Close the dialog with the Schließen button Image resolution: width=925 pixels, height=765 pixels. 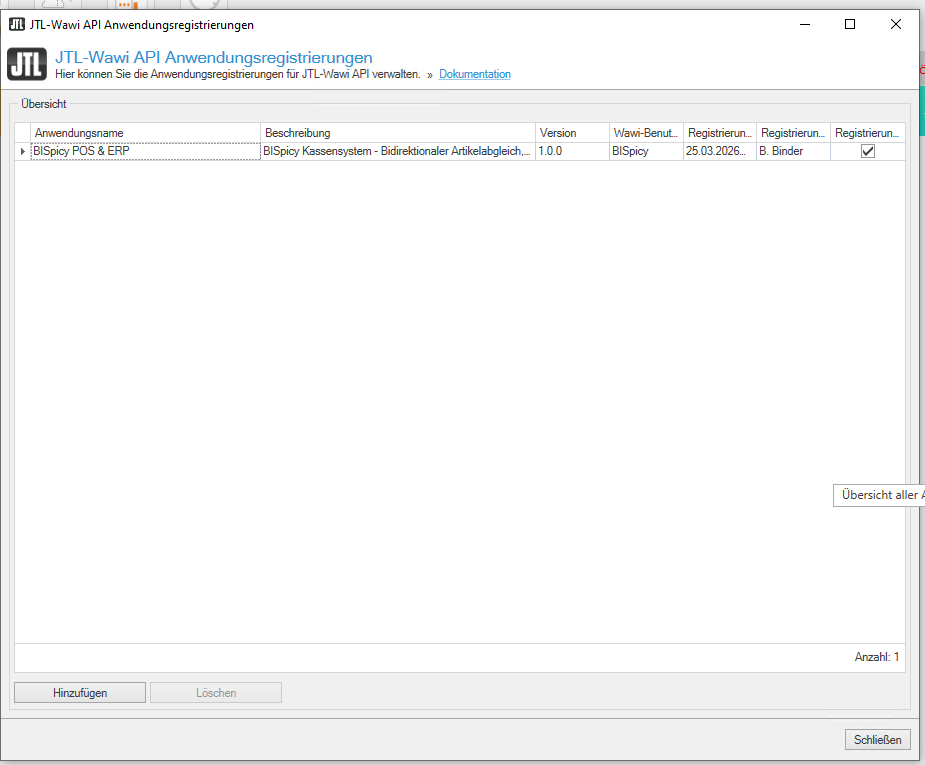878,740
